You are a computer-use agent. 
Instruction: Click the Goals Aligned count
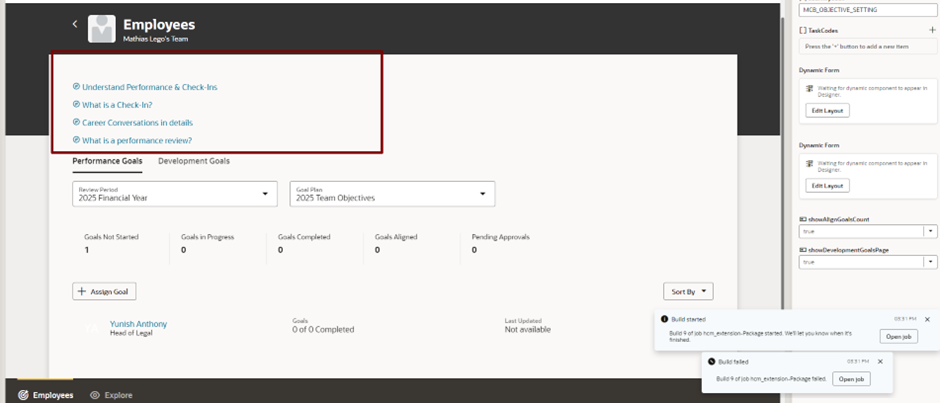click(377, 250)
